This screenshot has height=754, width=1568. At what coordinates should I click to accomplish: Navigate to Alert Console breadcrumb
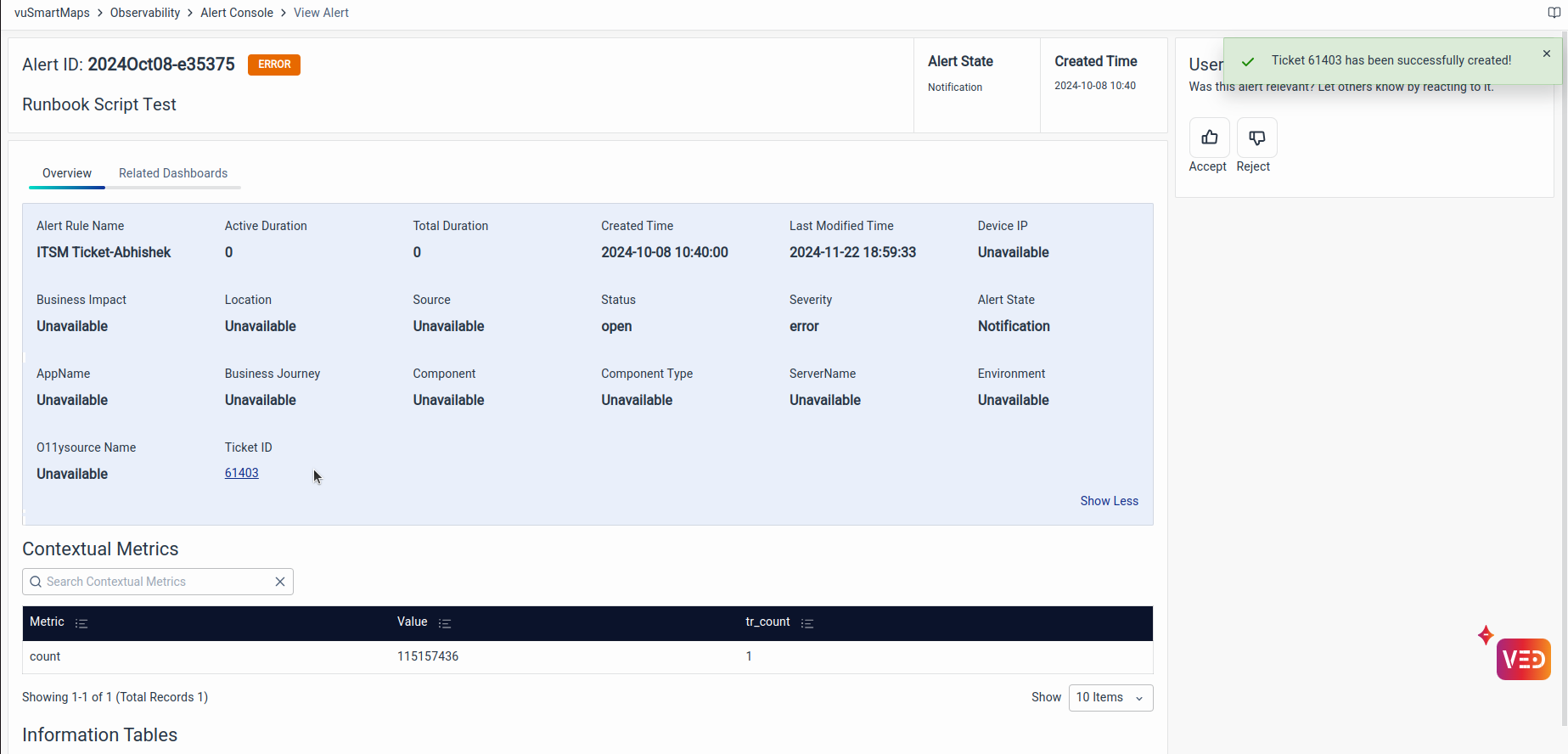[x=237, y=13]
